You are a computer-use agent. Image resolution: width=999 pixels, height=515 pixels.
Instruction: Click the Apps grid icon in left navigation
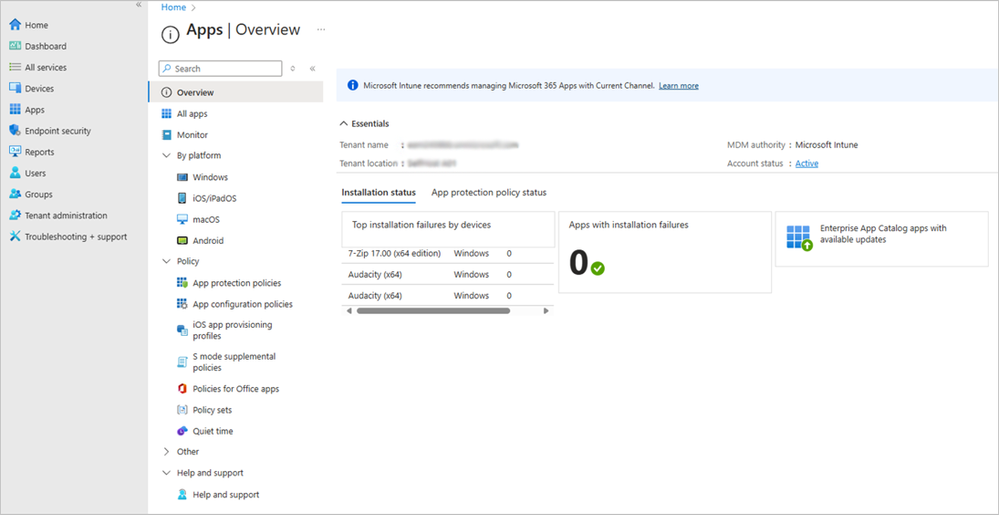15,110
